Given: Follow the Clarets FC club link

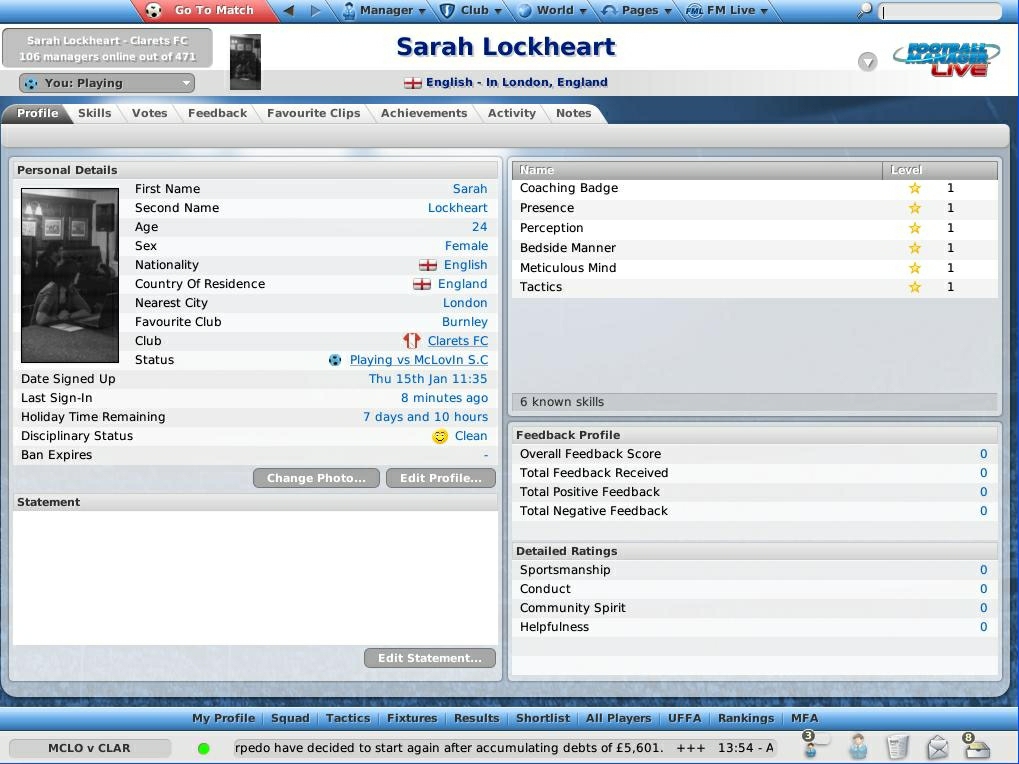Looking at the screenshot, I should 457,341.
